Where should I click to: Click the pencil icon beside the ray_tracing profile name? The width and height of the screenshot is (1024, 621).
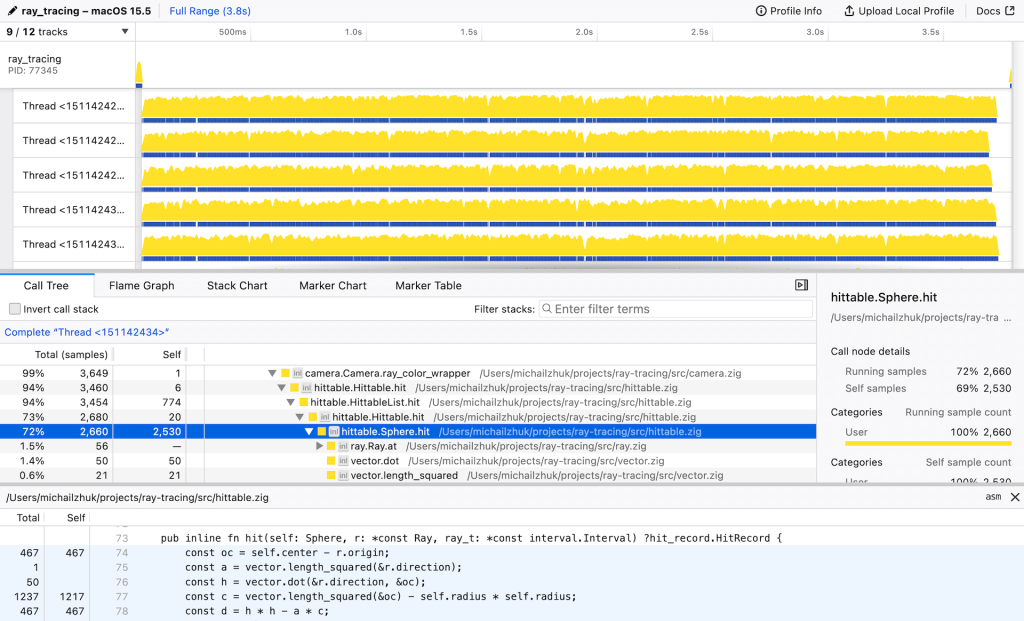pos(12,11)
